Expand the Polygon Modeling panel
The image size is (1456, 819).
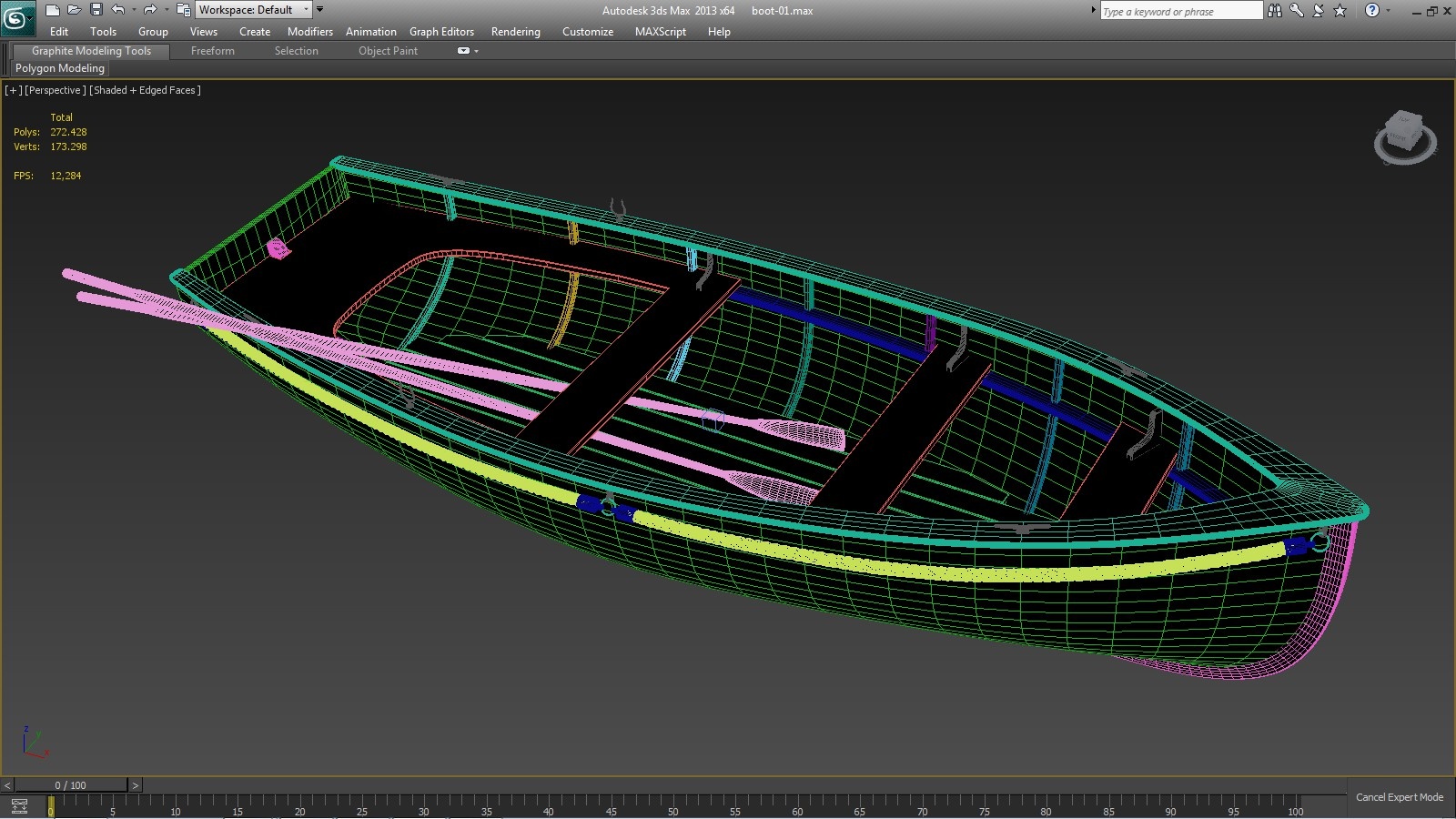pos(60,68)
